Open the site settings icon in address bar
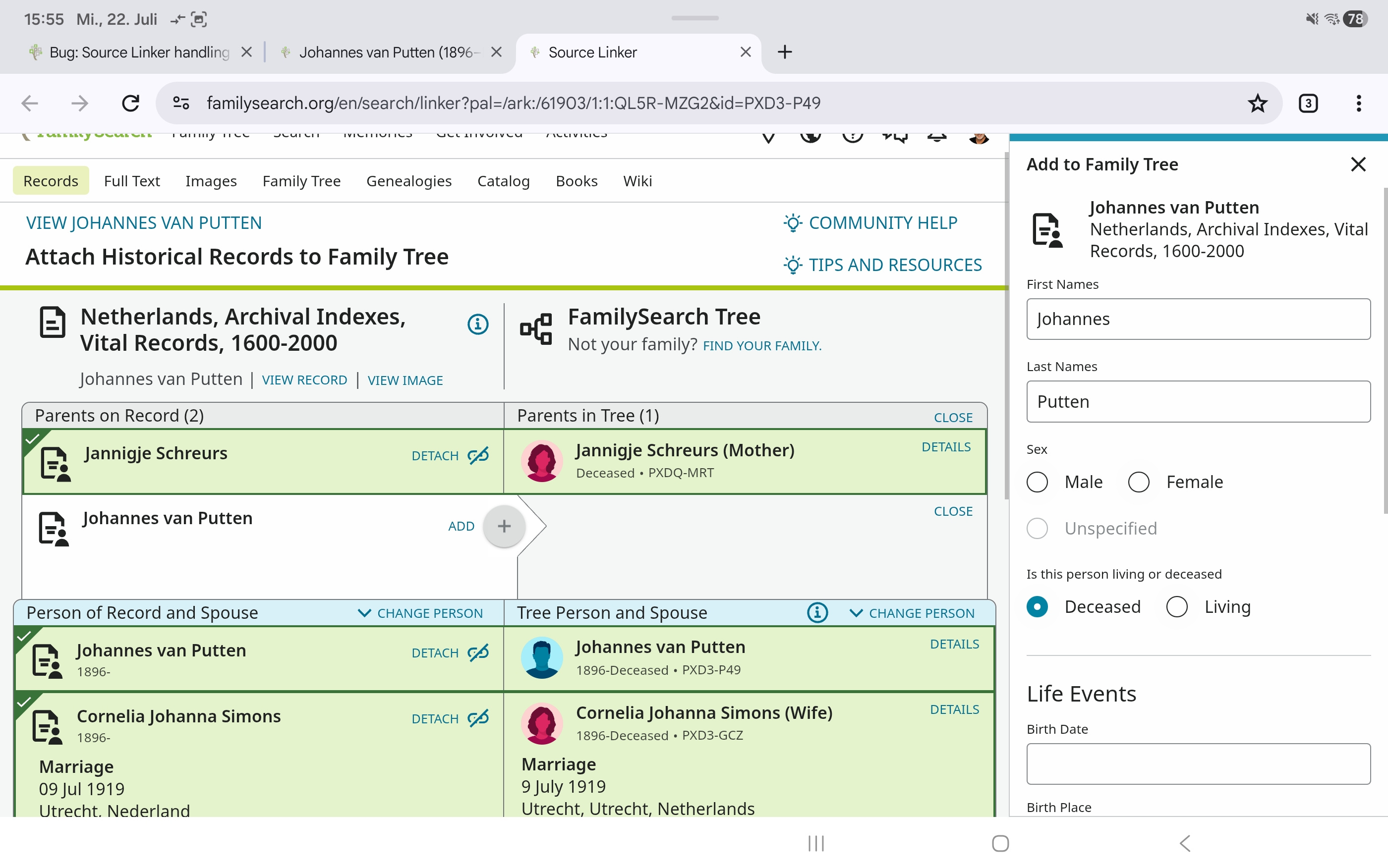Viewport: 1388px width, 868px height. 181,104
